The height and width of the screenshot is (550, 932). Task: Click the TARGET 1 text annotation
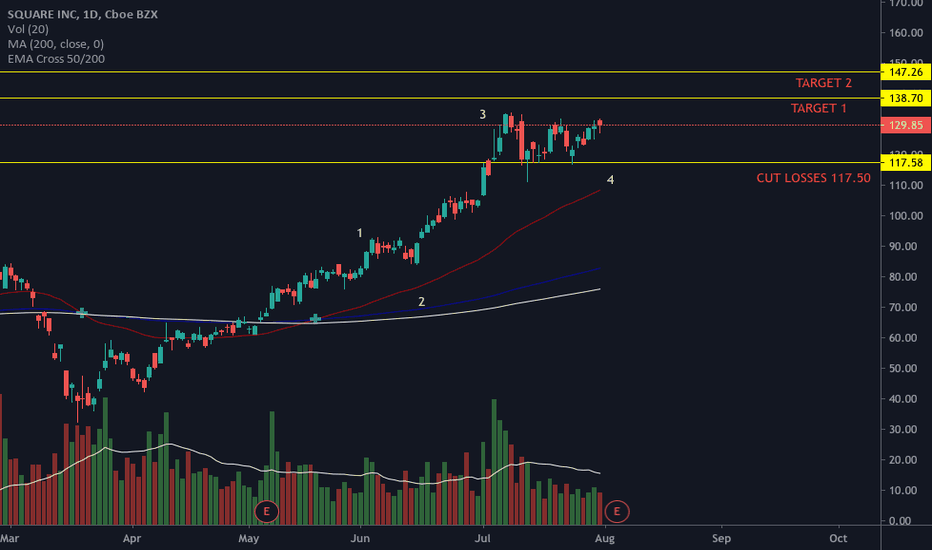[x=818, y=108]
